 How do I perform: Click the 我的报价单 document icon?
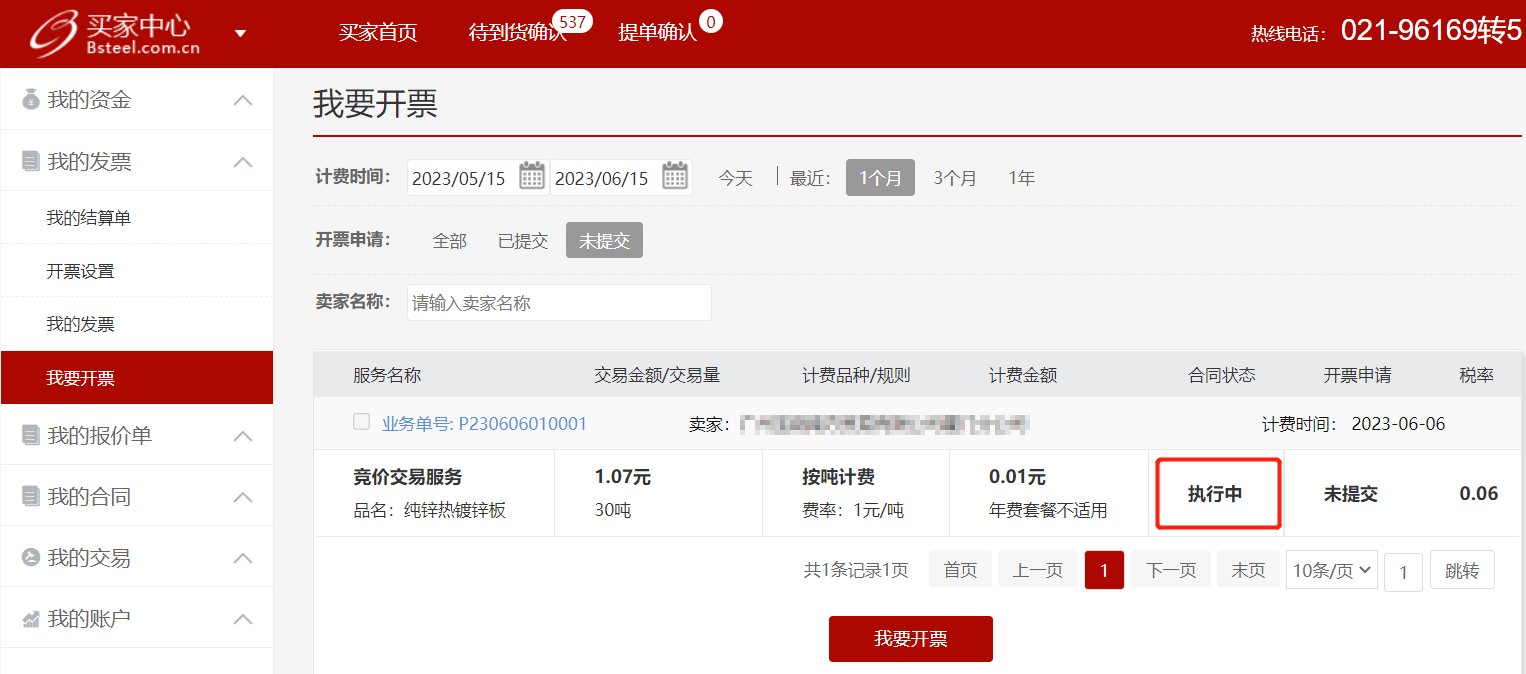(x=31, y=436)
